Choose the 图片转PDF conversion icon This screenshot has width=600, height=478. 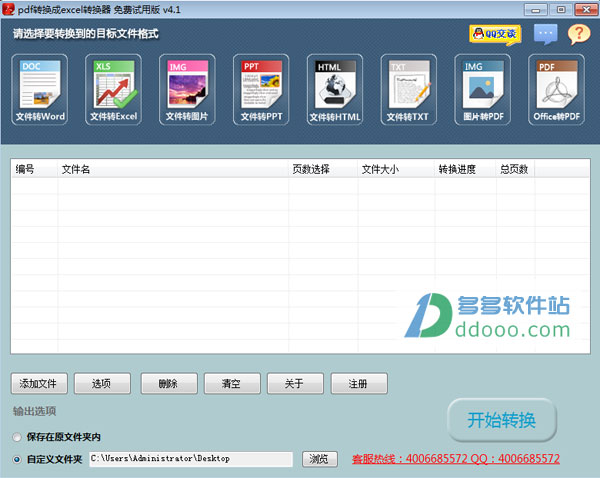pyautogui.click(x=483, y=90)
